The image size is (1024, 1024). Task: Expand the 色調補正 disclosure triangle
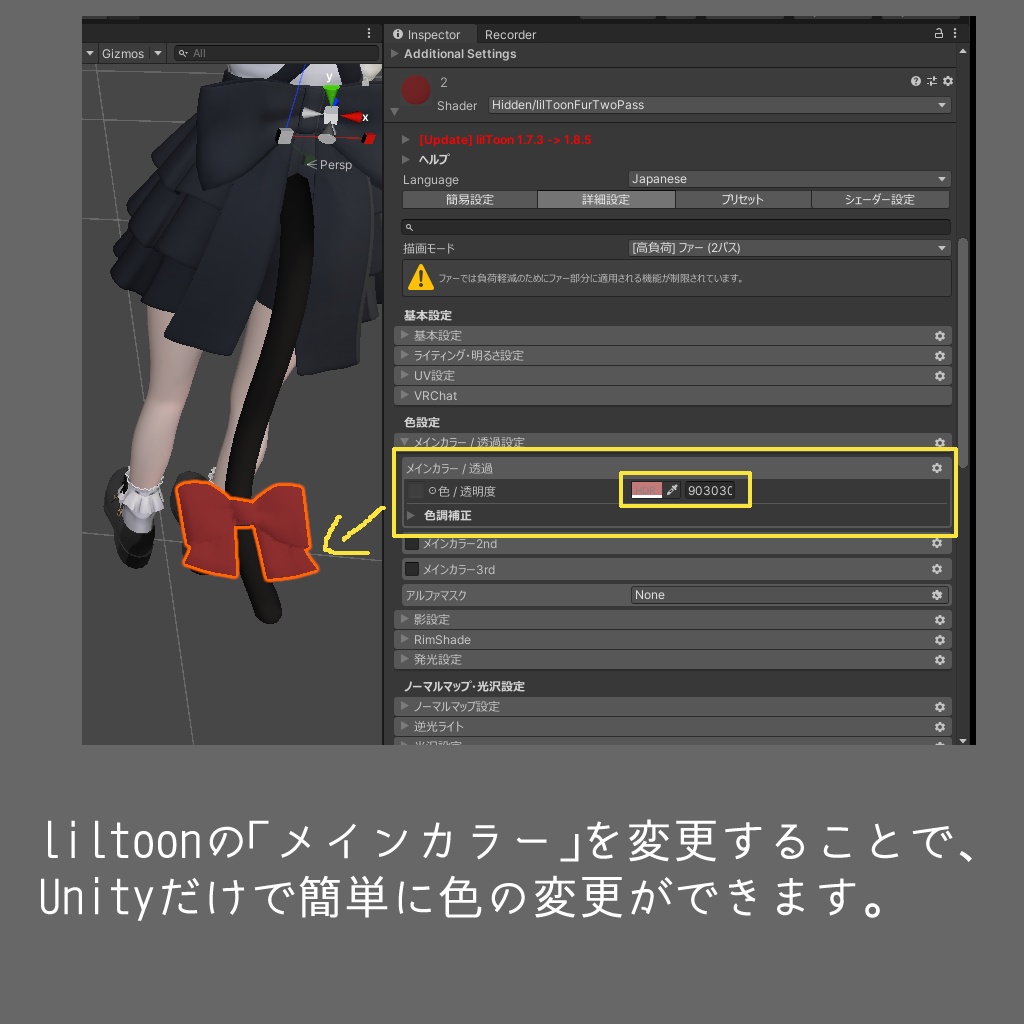coord(410,516)
